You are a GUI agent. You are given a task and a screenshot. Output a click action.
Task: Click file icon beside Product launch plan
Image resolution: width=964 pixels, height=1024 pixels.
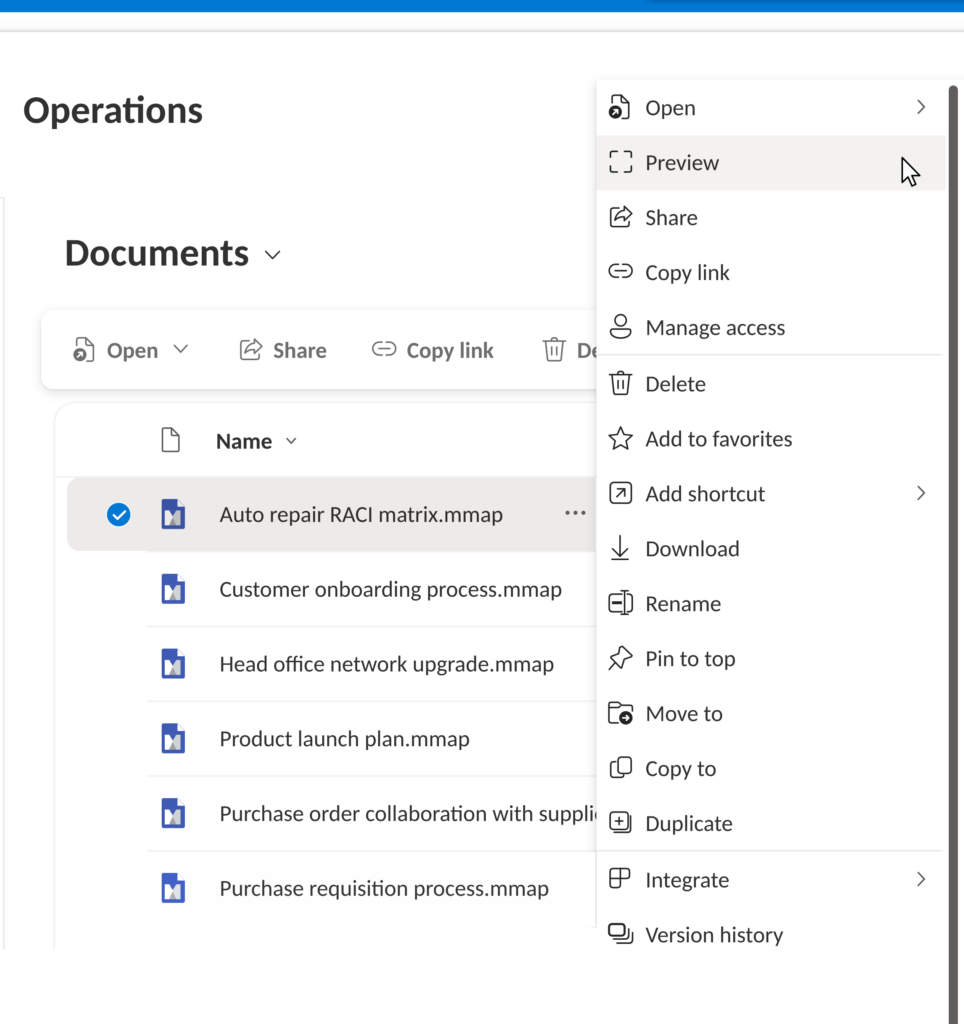tap(173, 739)
